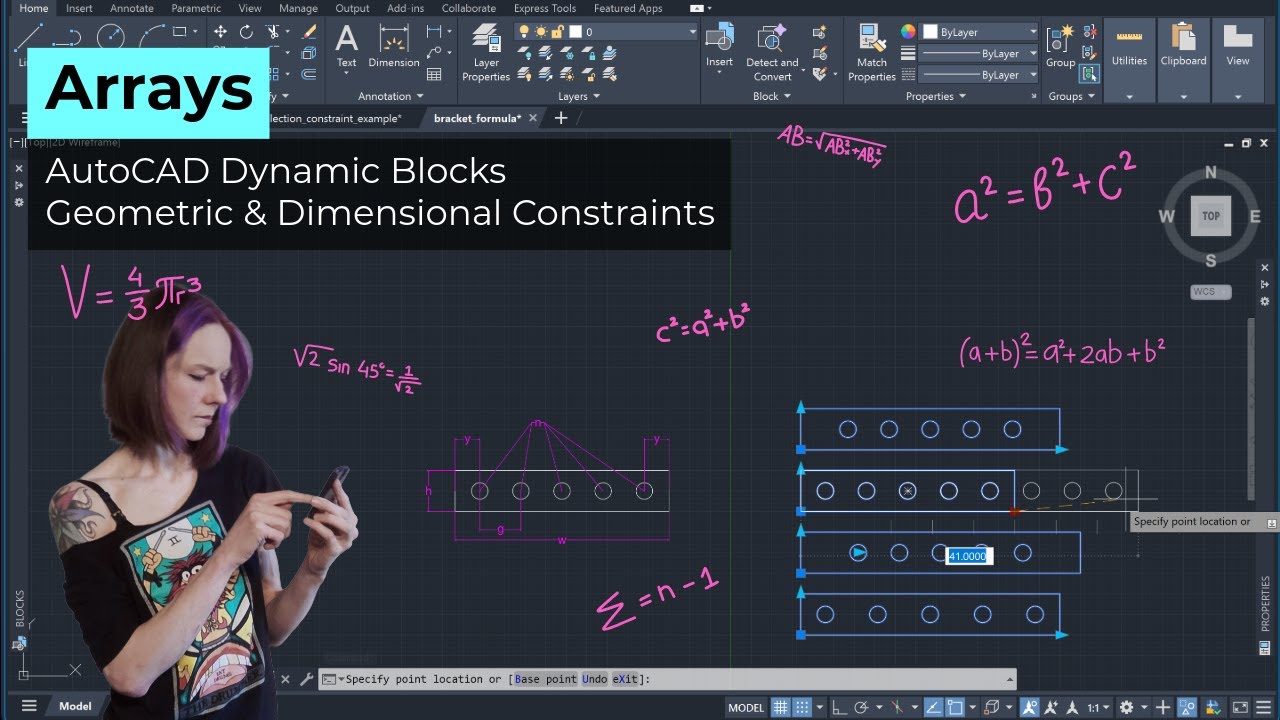Toggle annotation objects visibility
Viewport: 1280px width, 720px height.
1030,707
